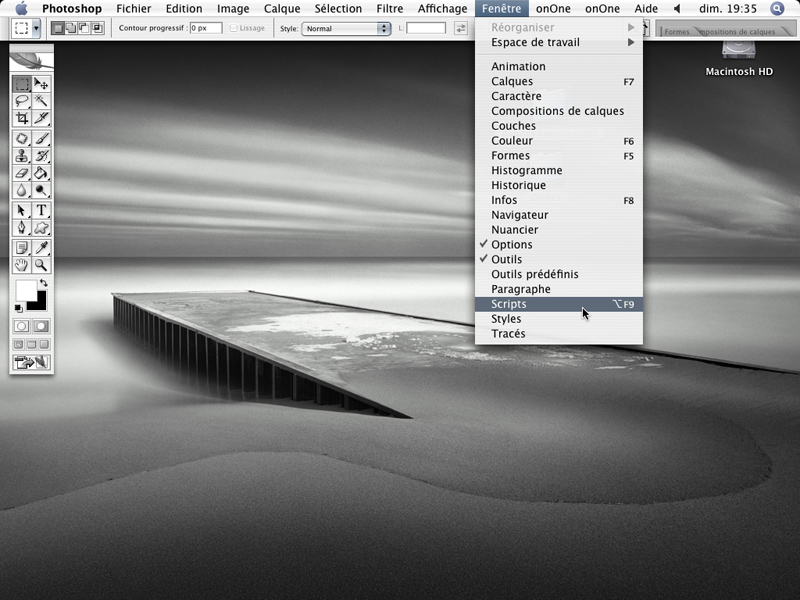800x600 pixels.
Task: Uncheck Options in the Fenêtre menu
Action: click(x=559, y=244)
